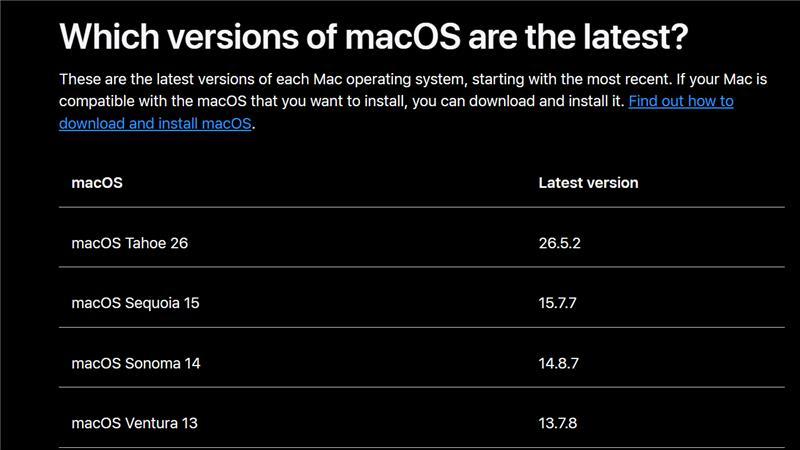
Task: Select the "Latest version" column header
Action: [588, 183]
